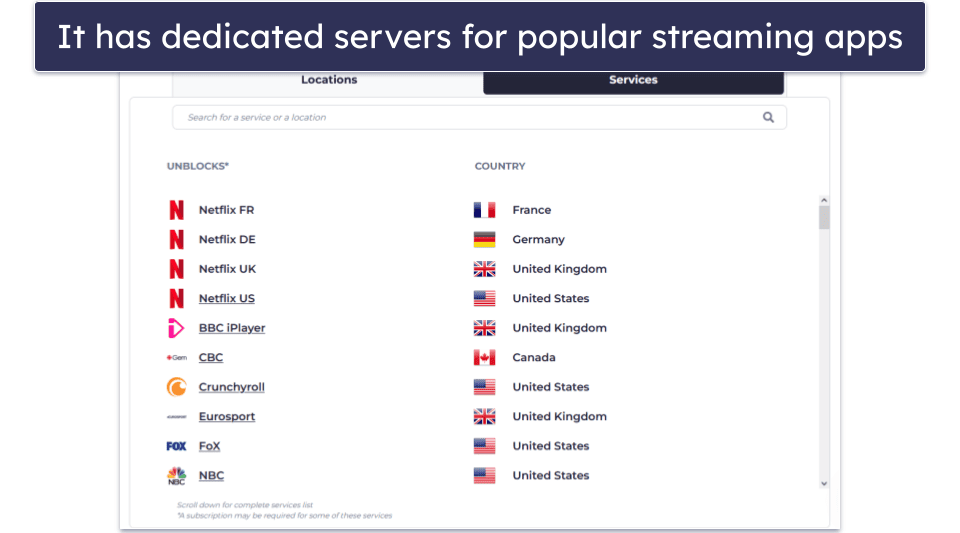This screenshot has height=533, width=960.
Task: Click the US flag in Netflix US row
Action: [x=484, y=298]
